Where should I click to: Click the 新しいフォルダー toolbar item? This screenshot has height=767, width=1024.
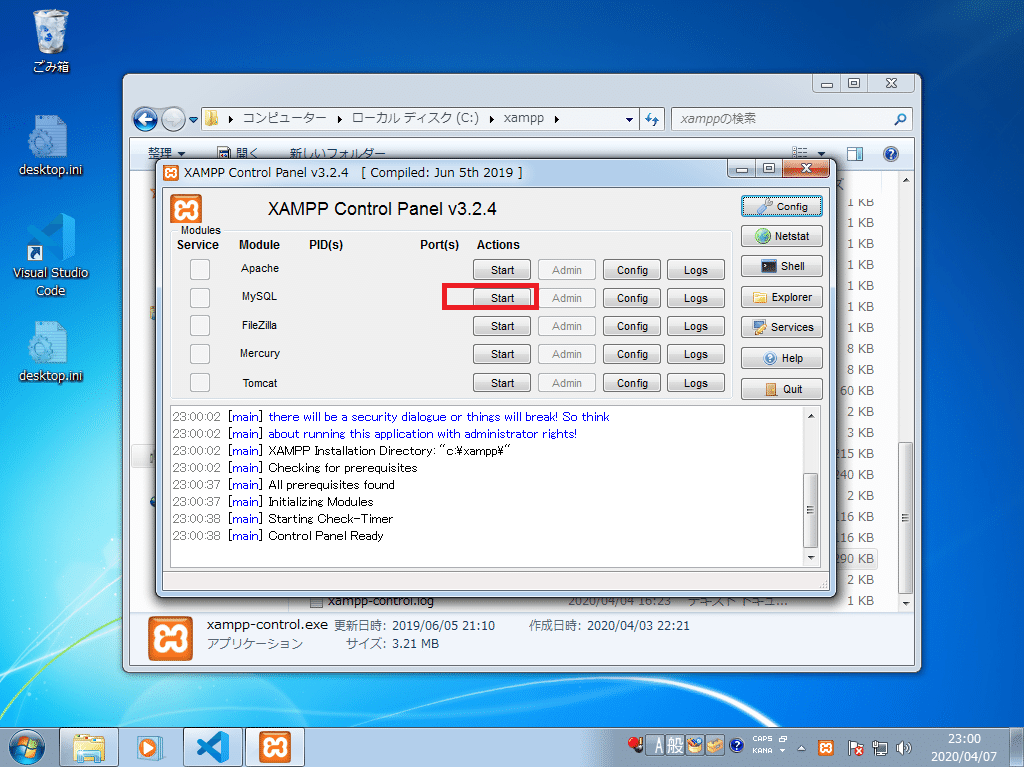(x=337, y=153)
